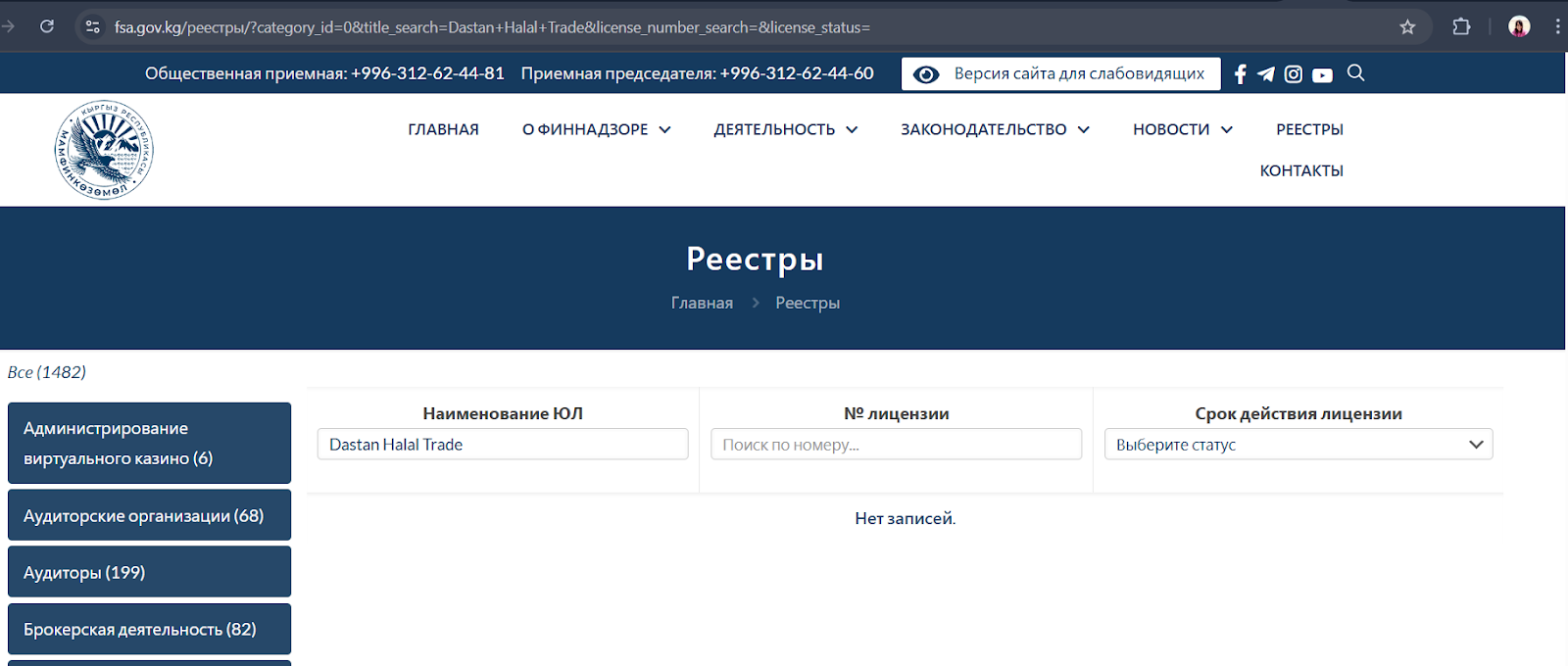Click the Срок действия лицензии column header
Viewport: 1568px width, 666px height.
click(1298, 413)
